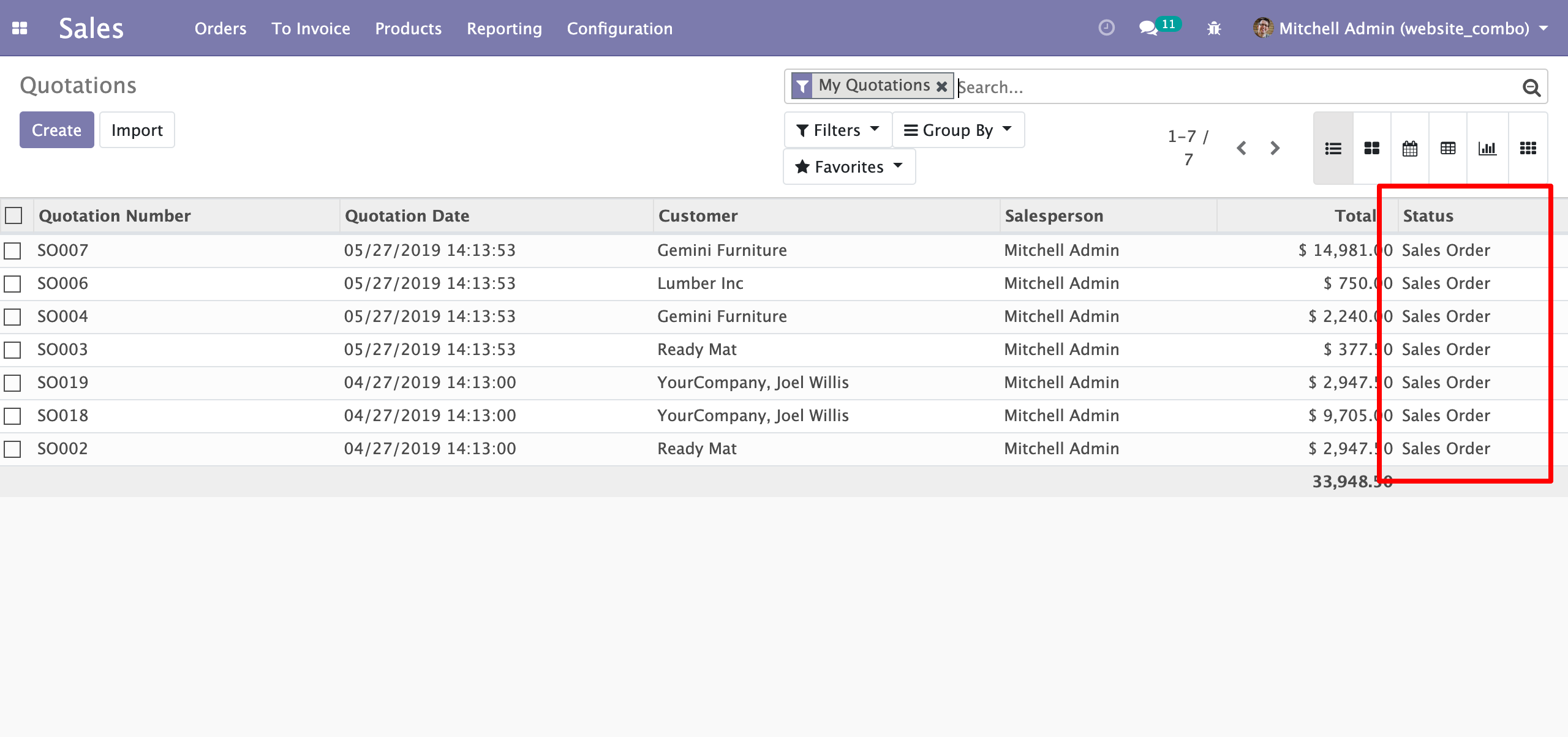Click the $ 9,705.00 total cell
The image size is (1568, 737).
coord(1350,416)
